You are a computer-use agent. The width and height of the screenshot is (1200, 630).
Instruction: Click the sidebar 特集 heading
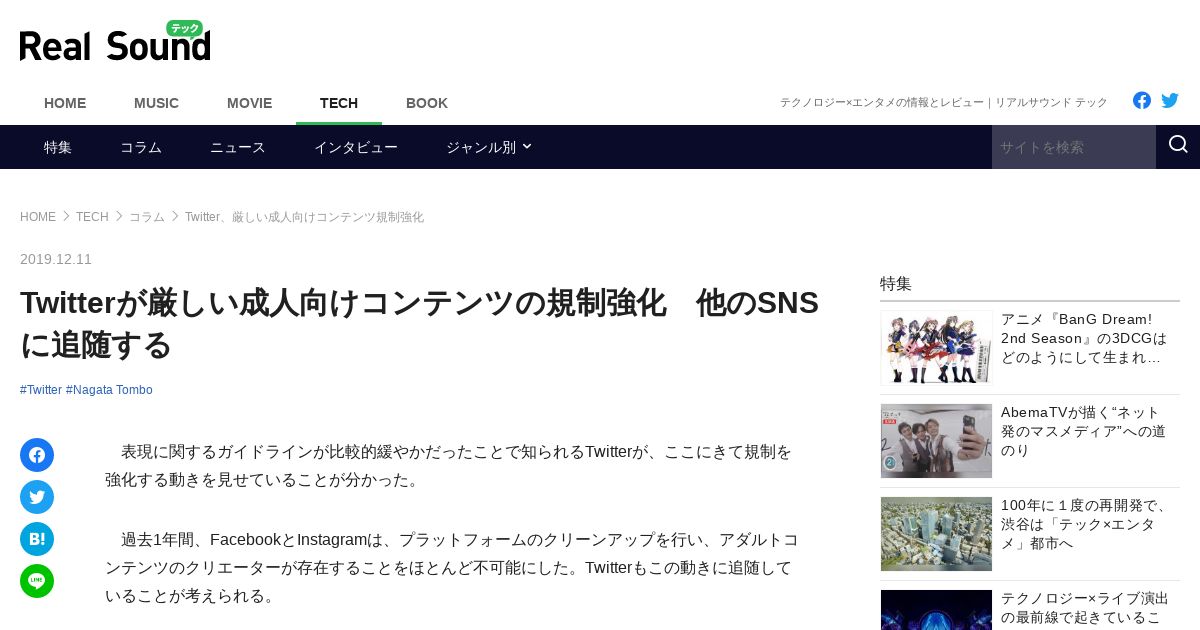896,283
